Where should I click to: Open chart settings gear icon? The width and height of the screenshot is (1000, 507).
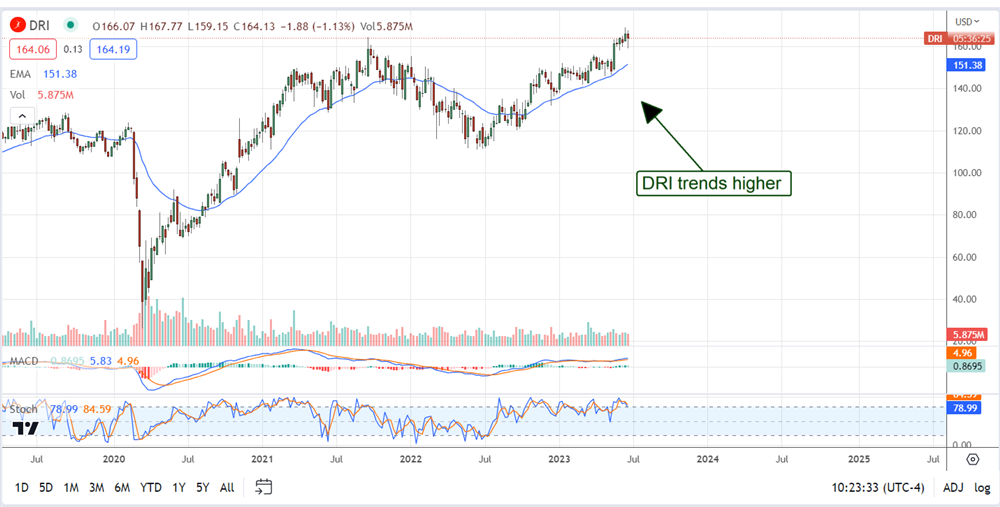tap(972, 459)
